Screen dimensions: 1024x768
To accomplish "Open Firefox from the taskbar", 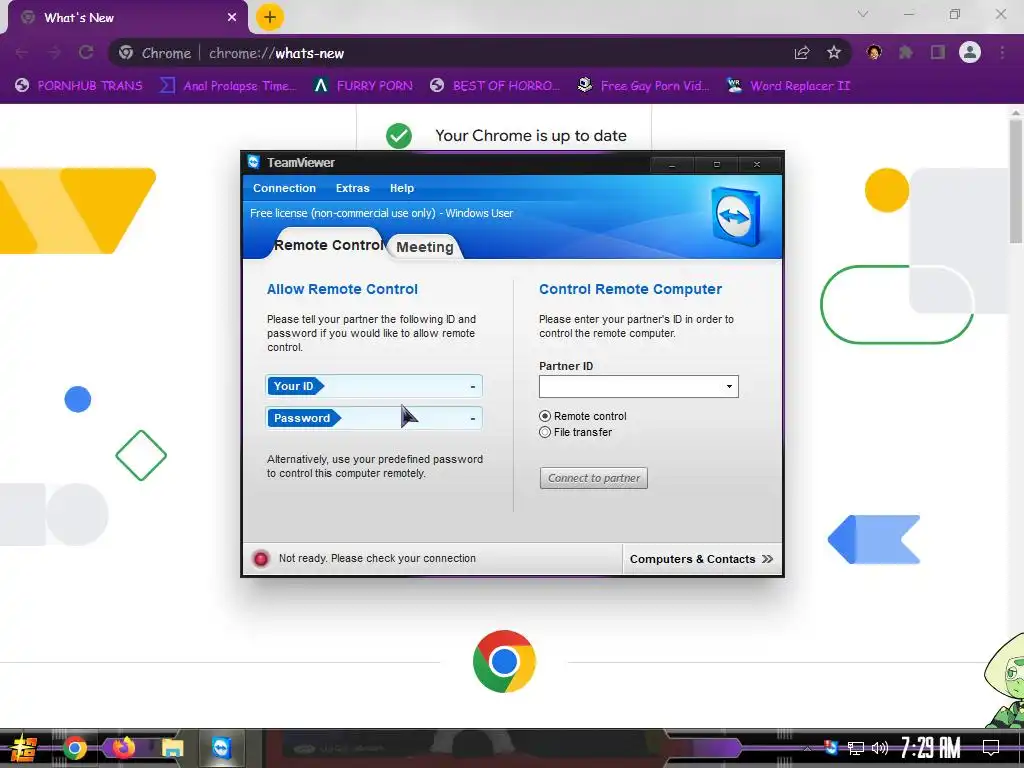I will pos(123,748).
